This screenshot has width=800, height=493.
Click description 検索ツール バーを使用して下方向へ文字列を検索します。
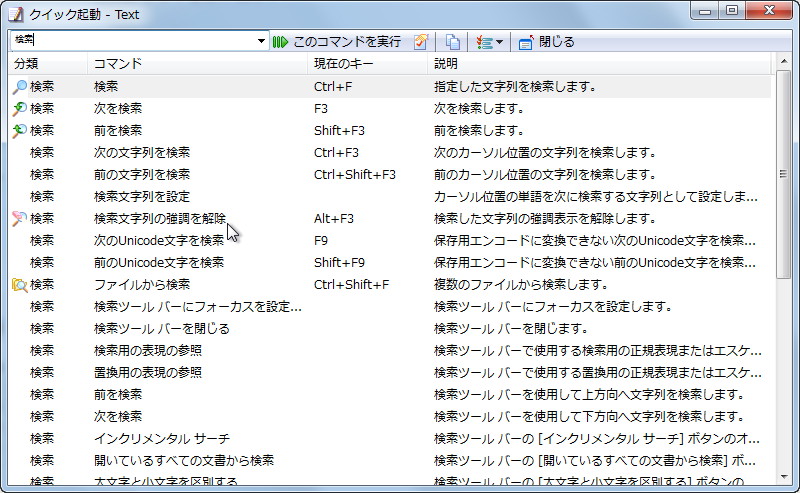(x=589, y=416)
